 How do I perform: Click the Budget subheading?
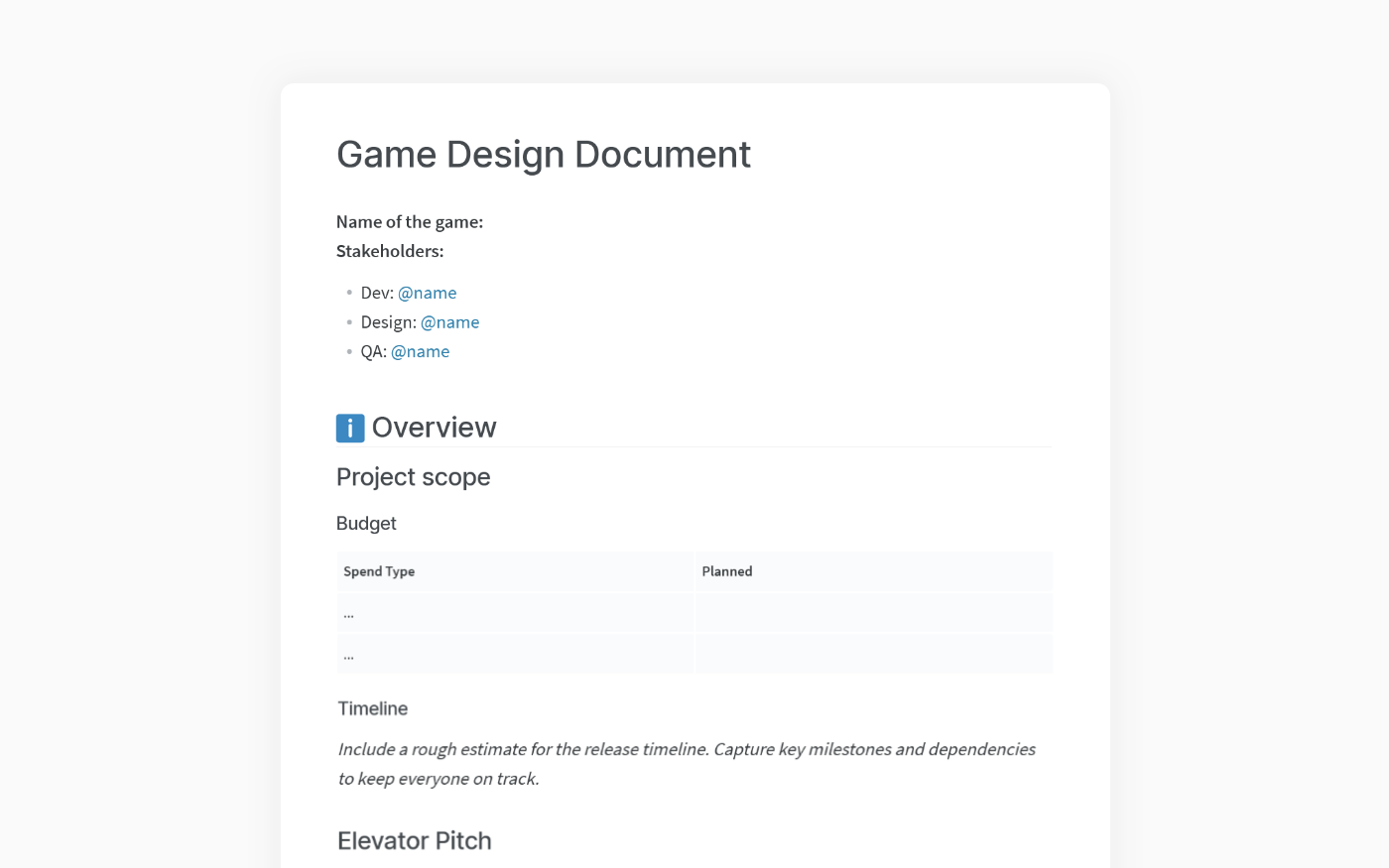point(366,524)
